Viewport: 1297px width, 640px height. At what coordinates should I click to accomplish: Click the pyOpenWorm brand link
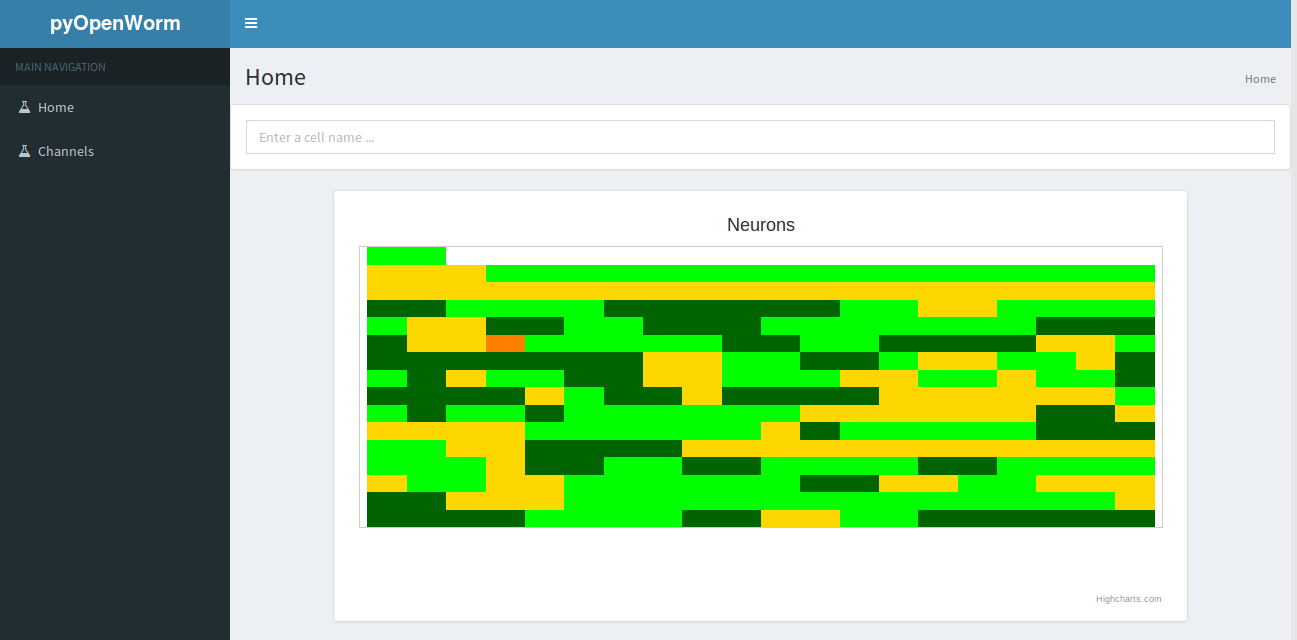click(x=114, y=23)
